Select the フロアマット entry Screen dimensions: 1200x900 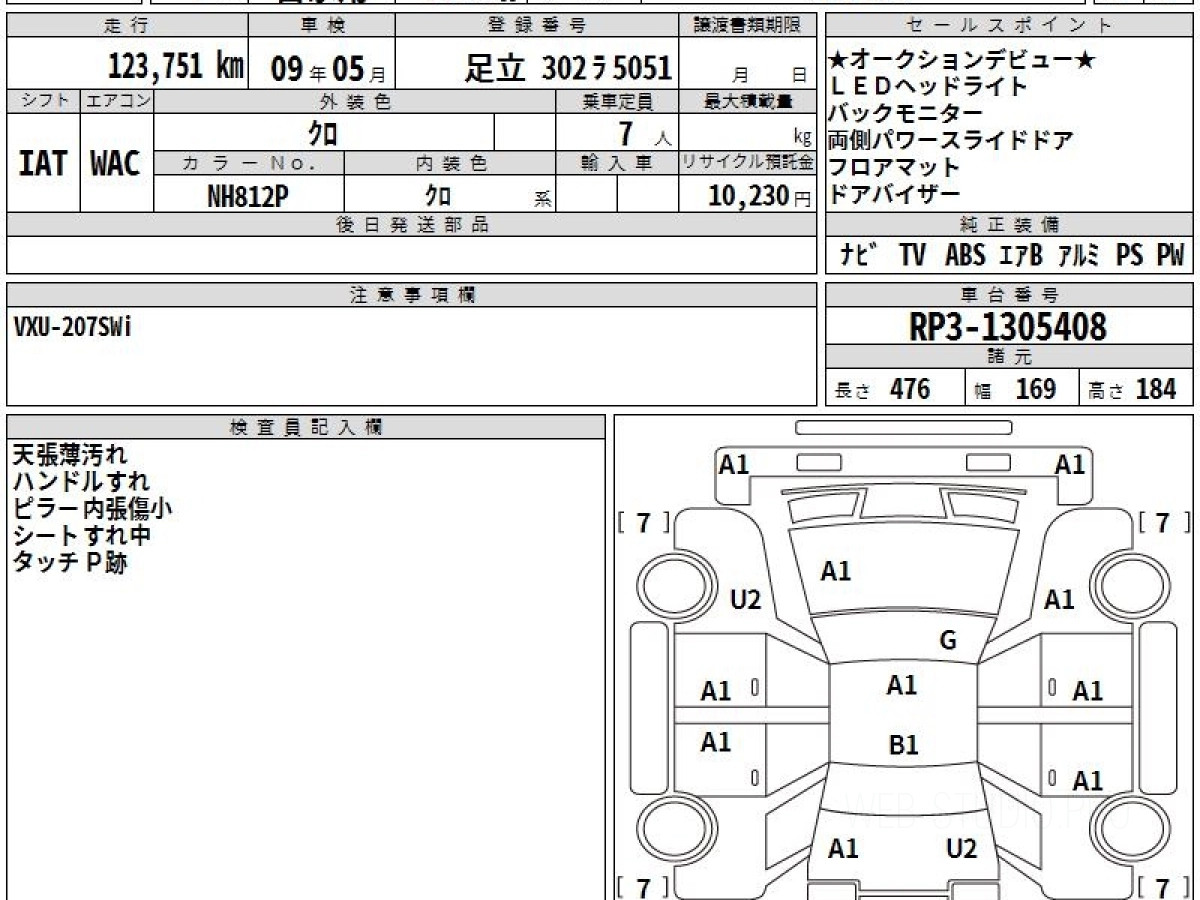point(895,168)
